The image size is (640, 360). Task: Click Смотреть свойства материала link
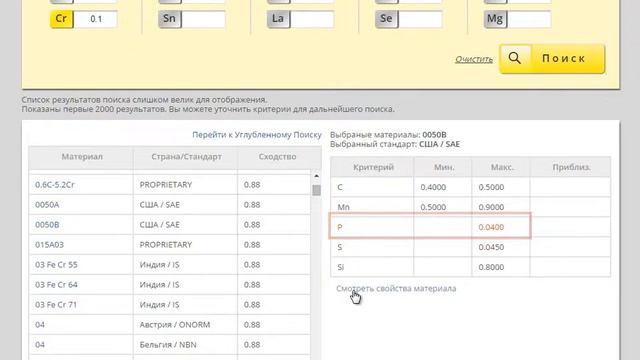tap(396, 289)
